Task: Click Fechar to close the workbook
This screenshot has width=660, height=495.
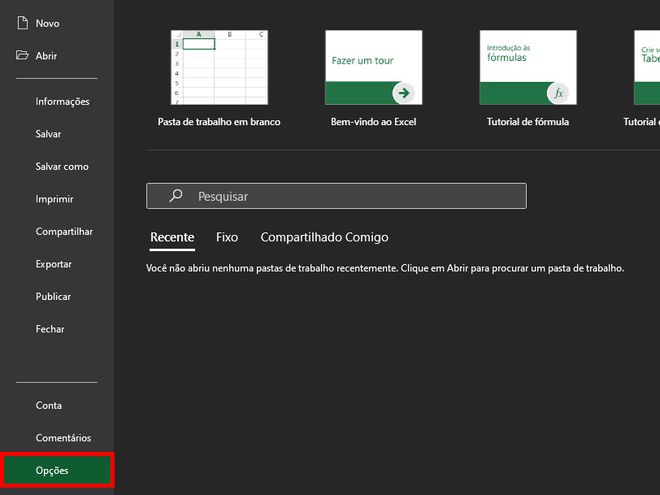Action: [x=50, y=329]
